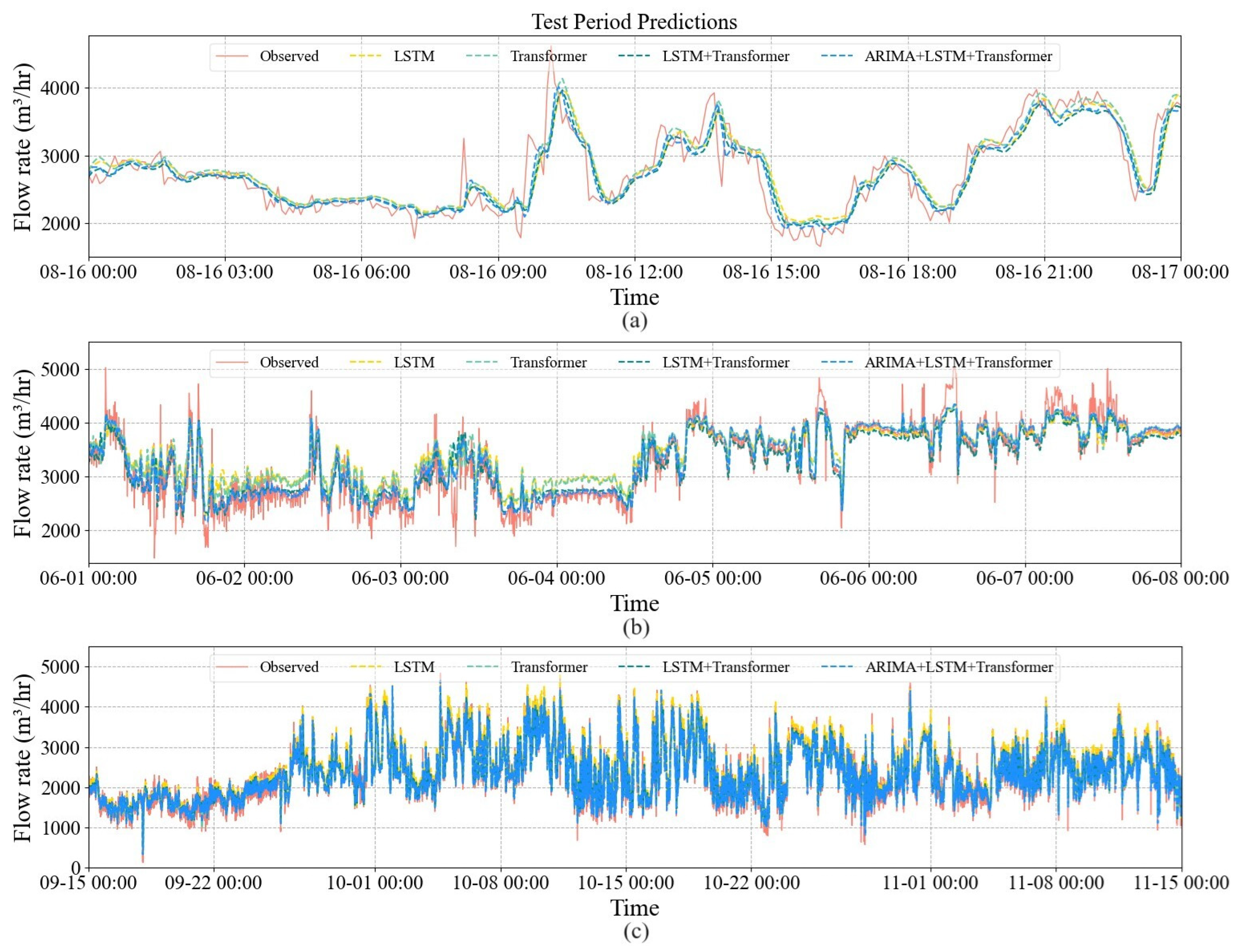The height and width of the screenshot is (952, 1244).
Task: Click LSTM+Transformer legend entry in plot (c)
Action: (x=725, y=667)
